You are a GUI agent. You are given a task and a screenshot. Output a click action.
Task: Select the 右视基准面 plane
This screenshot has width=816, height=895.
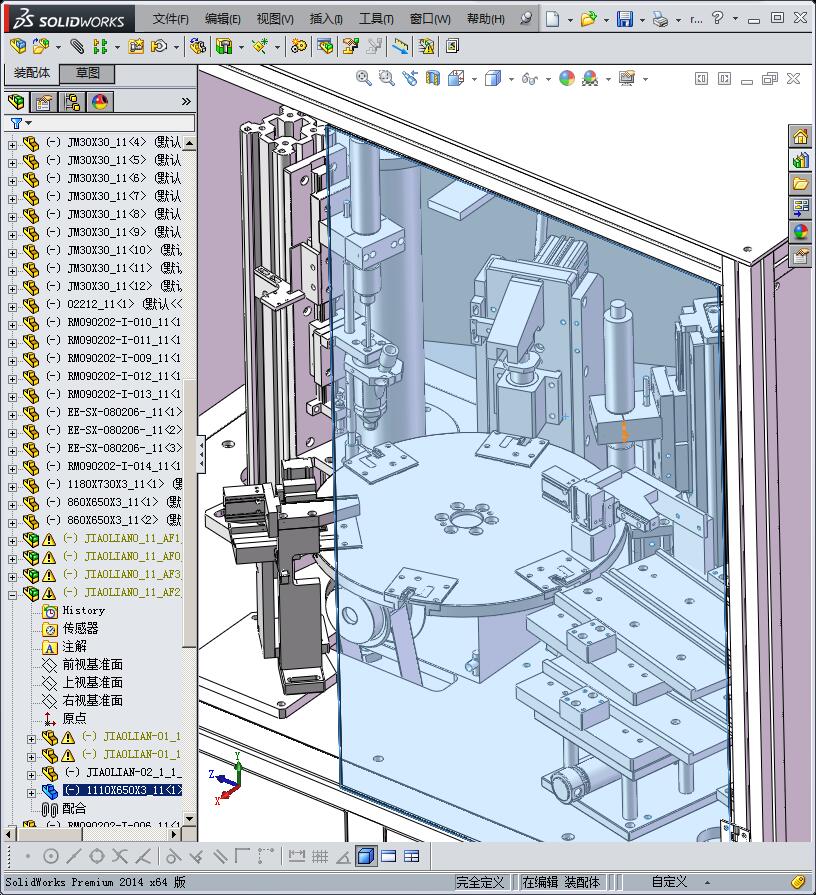pos(92,700)
